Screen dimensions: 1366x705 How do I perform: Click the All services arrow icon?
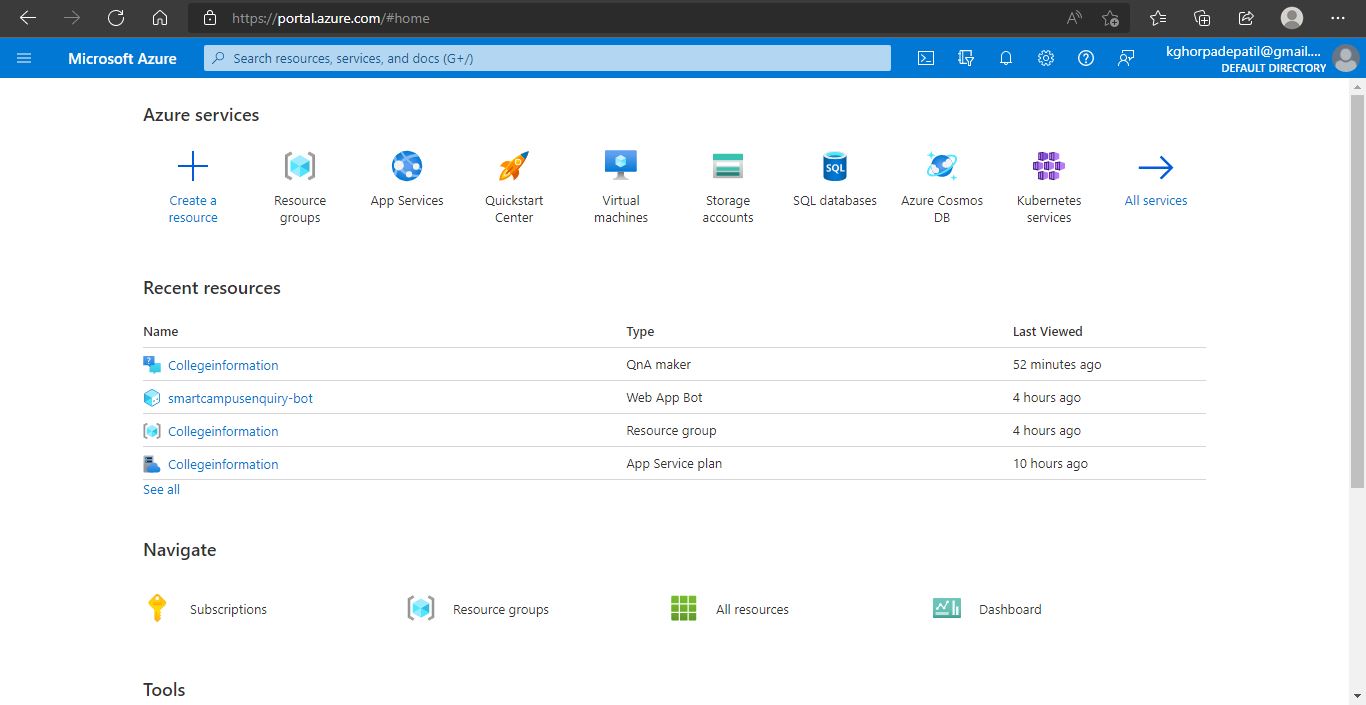tap(1156, 167)
